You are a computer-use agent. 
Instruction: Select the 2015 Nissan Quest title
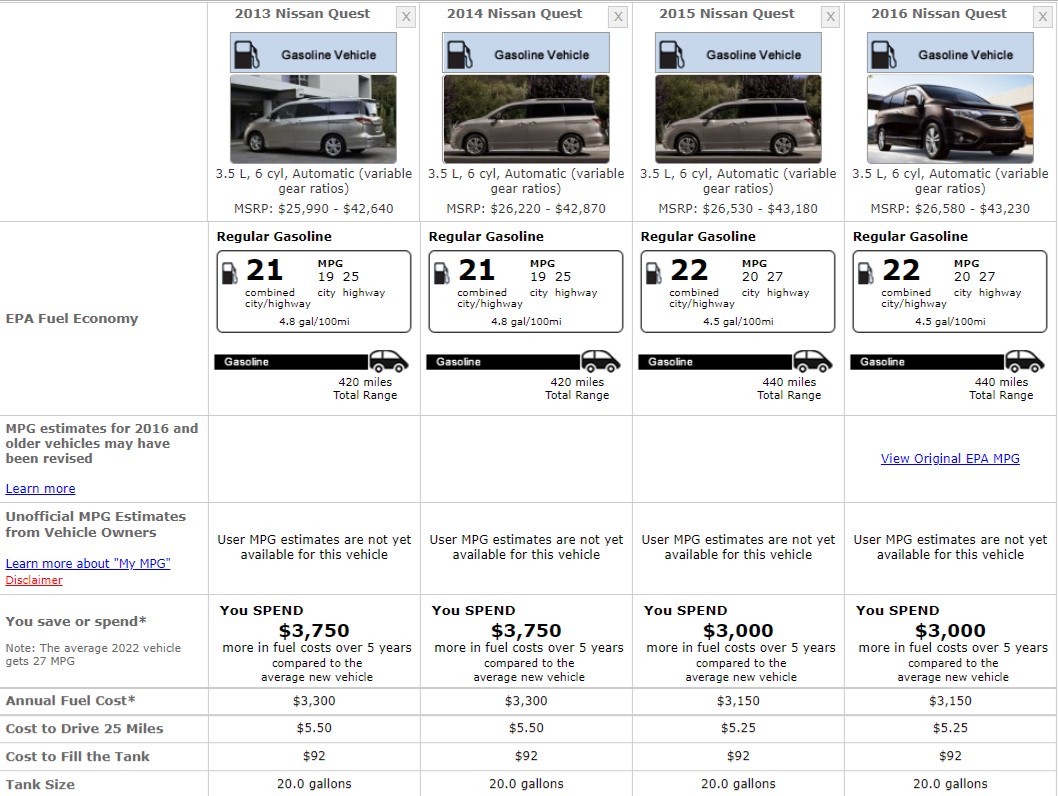(x=727, y=13)
